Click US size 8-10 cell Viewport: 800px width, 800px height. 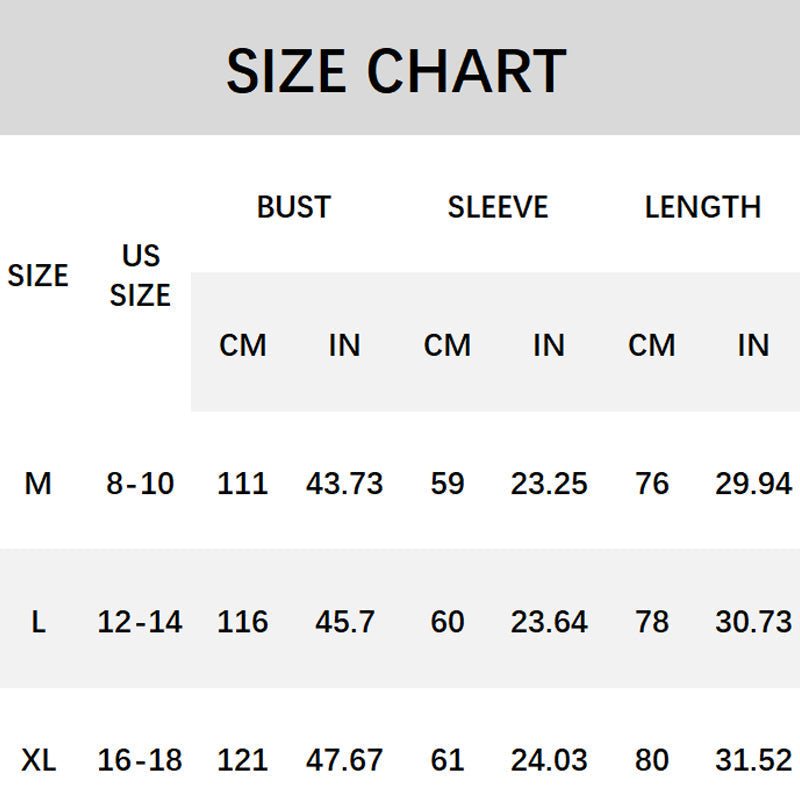click(x=140, y=483)
